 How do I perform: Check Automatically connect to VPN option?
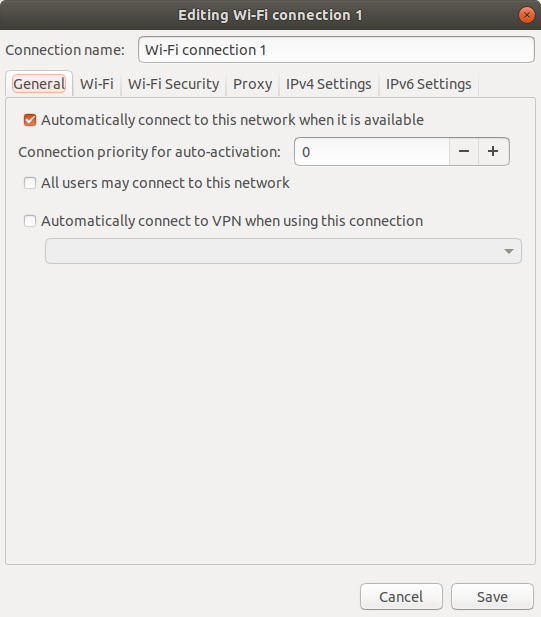click(x=30, y=221)
